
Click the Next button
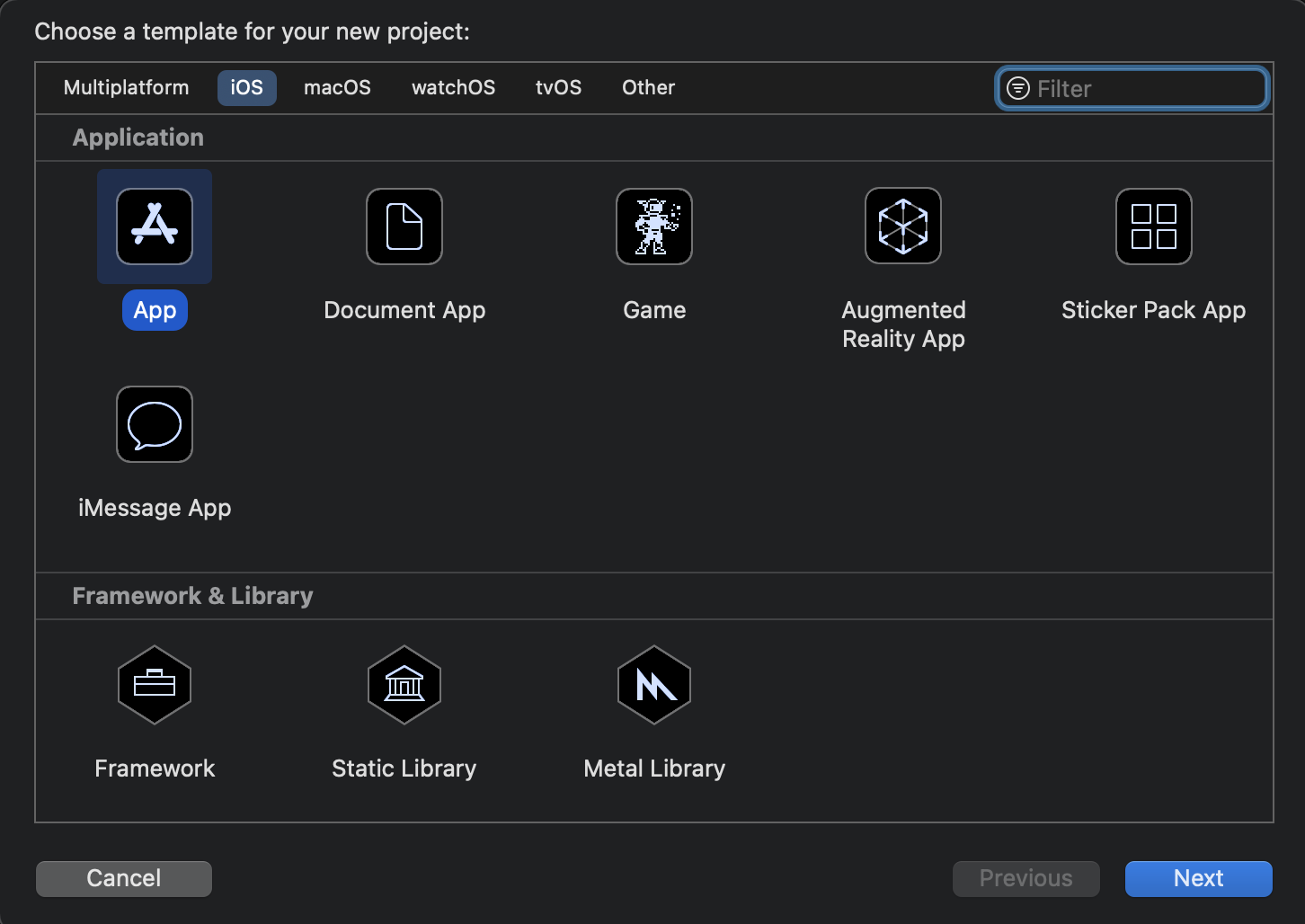[1198, 879]
